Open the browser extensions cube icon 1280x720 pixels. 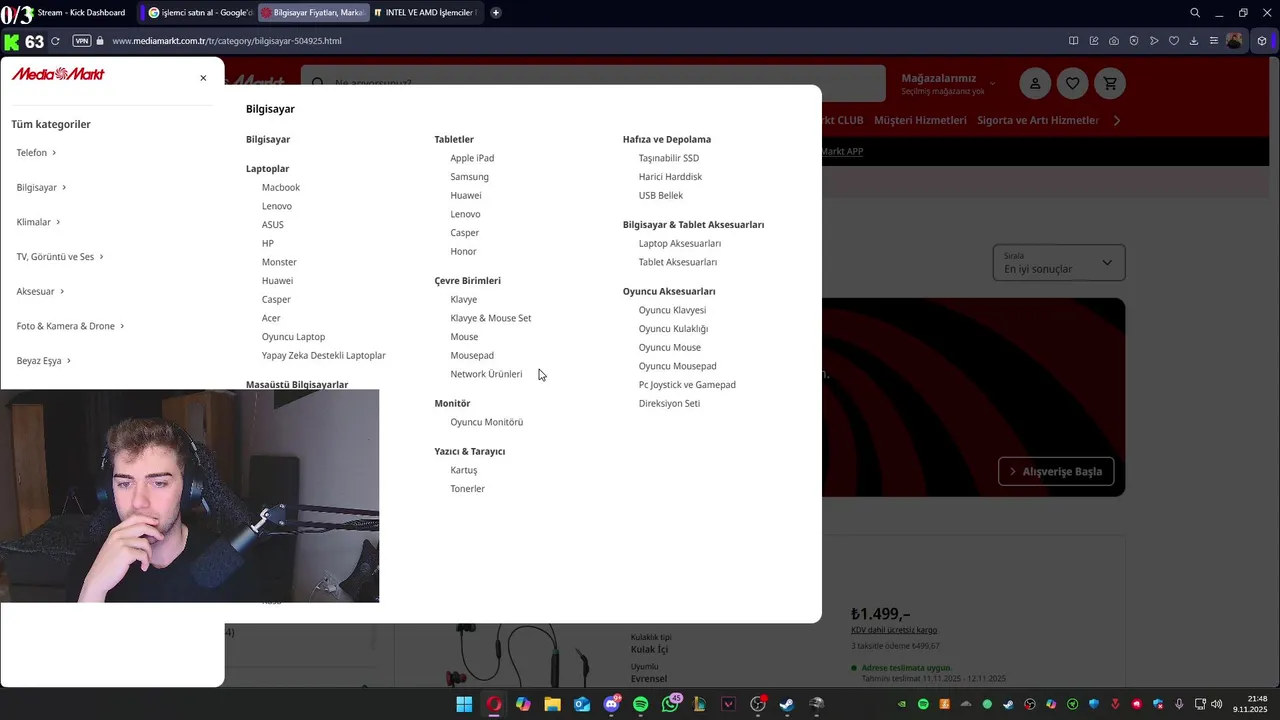pos(1262,41)
